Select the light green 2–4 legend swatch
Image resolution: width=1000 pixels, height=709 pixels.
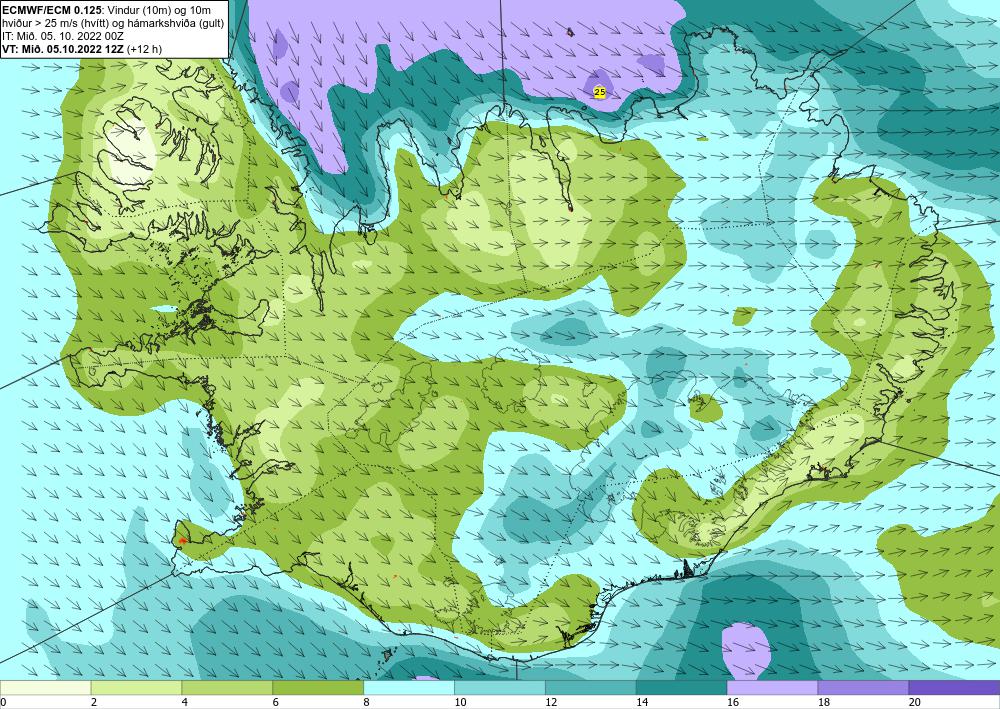tap(136, 687)
